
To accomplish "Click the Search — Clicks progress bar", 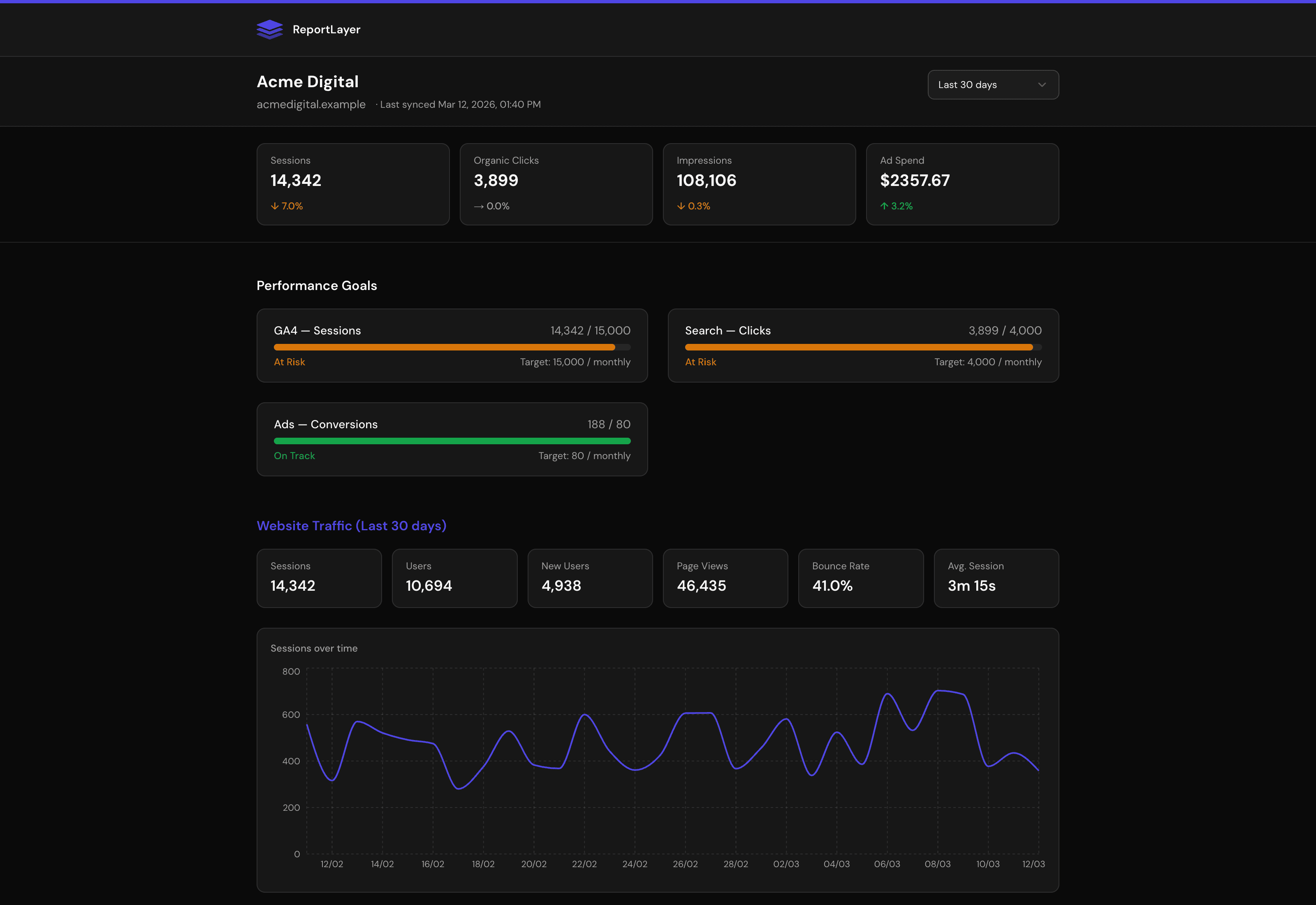I will (x=863, y=347).
